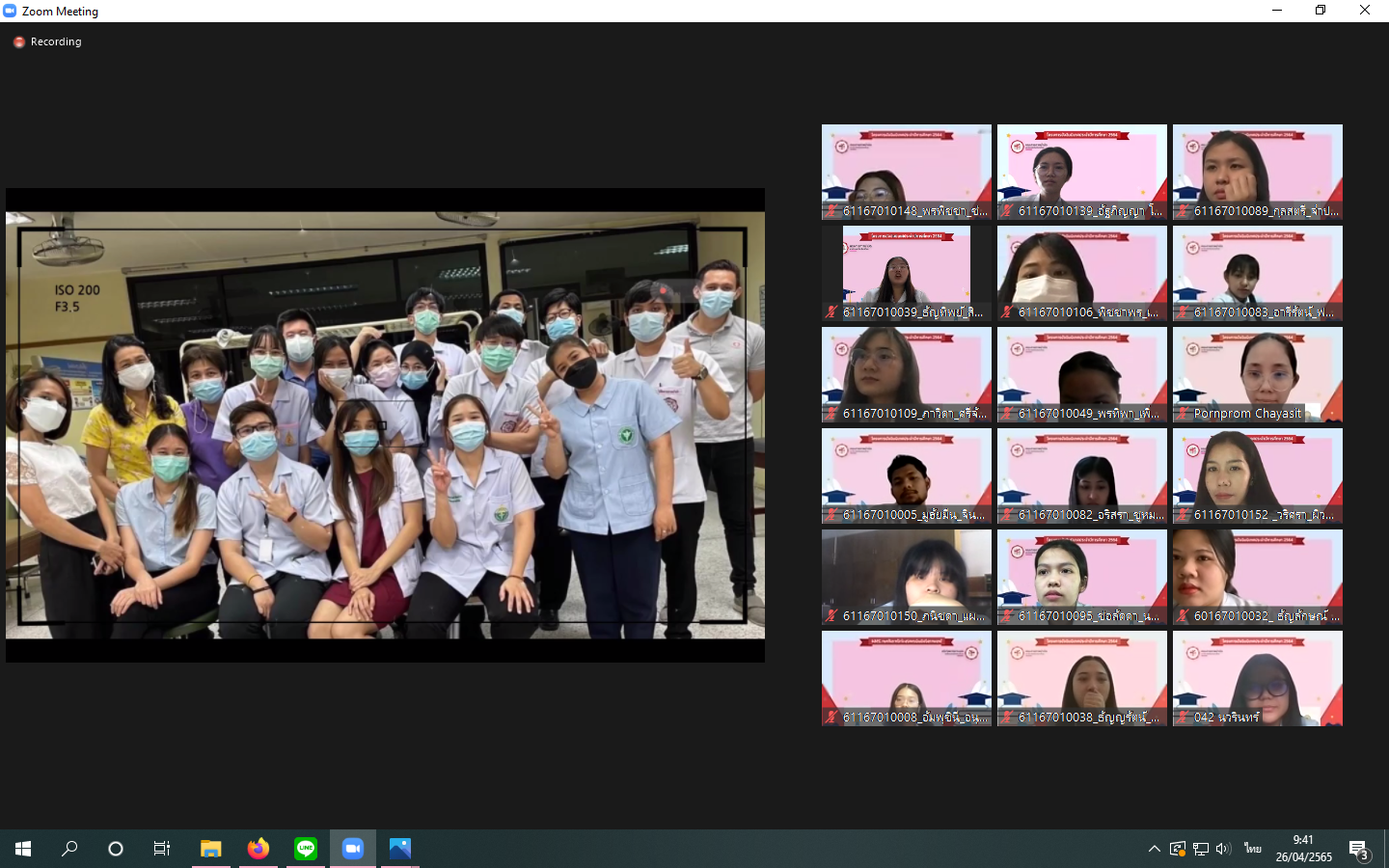Click the network status tray icon
This screenshot has width=1389, height=868.
[1201, 849]
